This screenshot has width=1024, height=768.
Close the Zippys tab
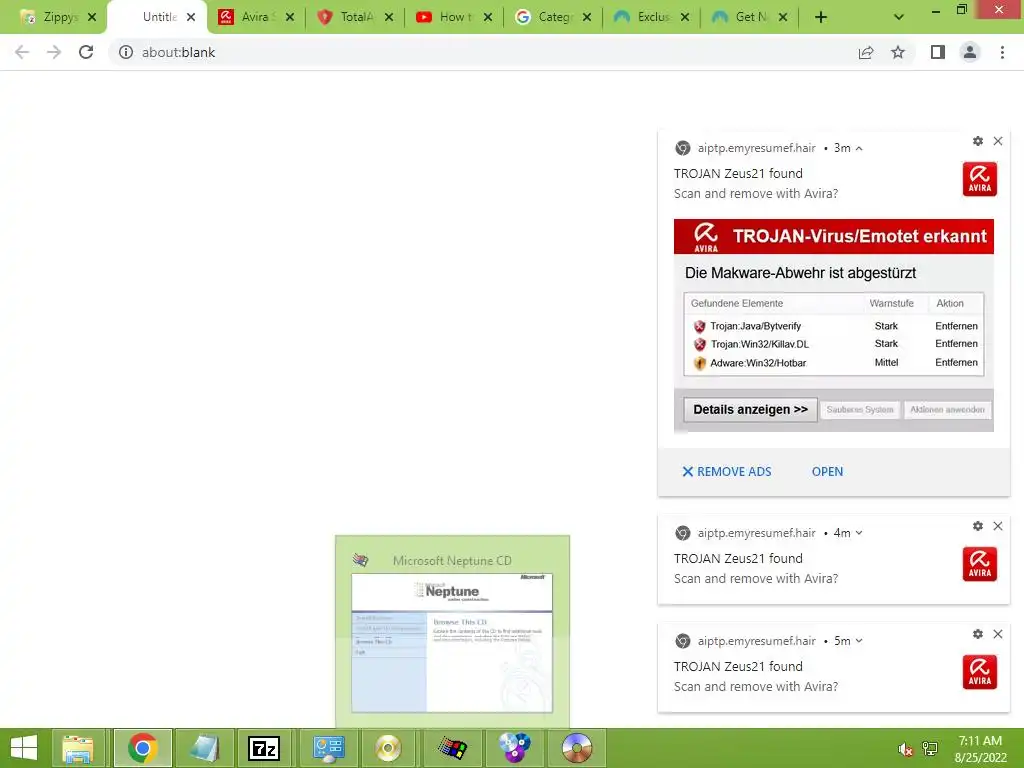coord(92,17)
